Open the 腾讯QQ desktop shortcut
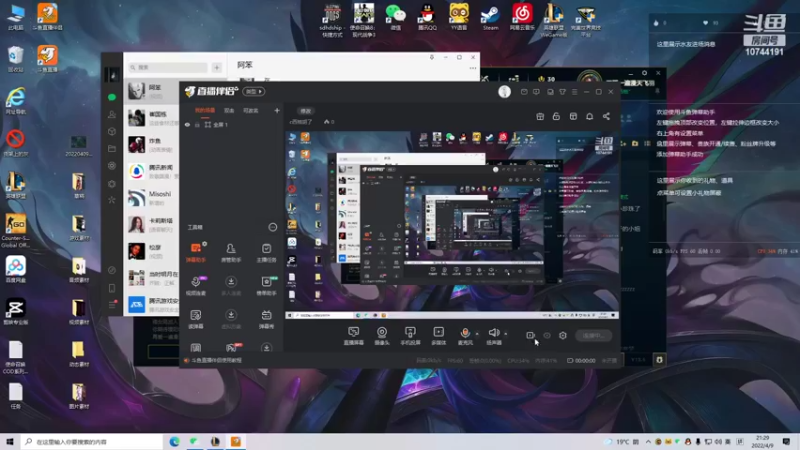The height and width of the screenshot is (450, 800). click(427, 17)
